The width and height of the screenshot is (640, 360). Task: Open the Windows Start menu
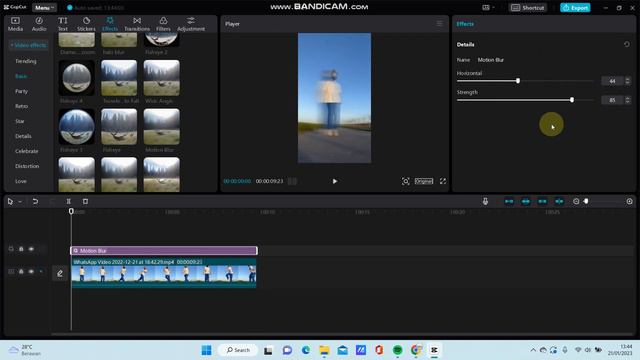tap(207, 350)
